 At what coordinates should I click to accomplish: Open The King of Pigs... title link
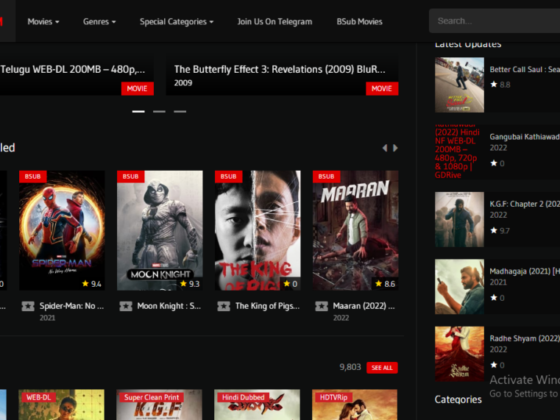[x=268, y=306]
